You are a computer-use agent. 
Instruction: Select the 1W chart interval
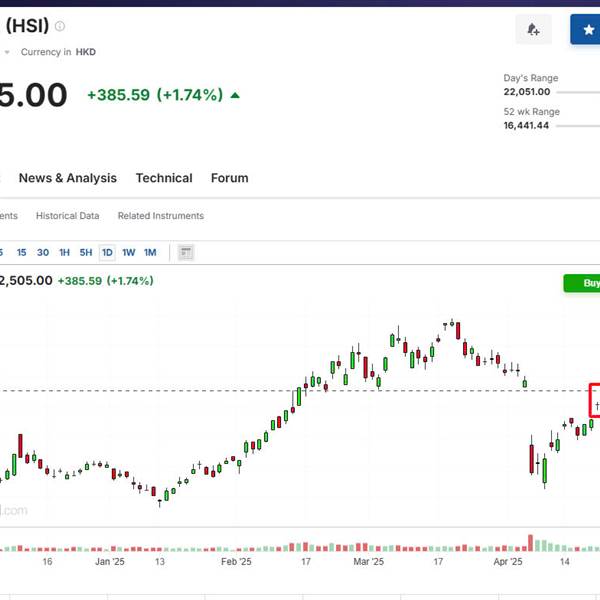click(129, 253)
